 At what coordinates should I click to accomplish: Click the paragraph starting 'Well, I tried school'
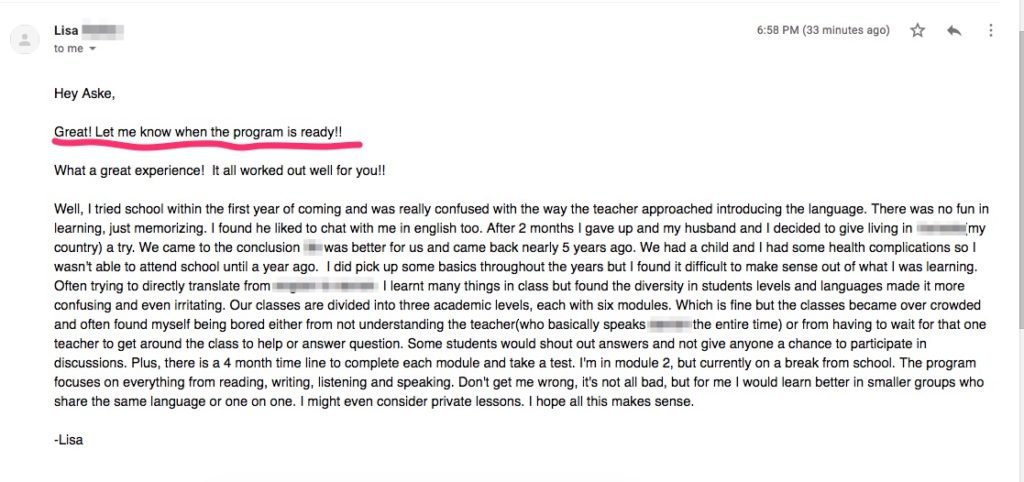tap(521, 305)
